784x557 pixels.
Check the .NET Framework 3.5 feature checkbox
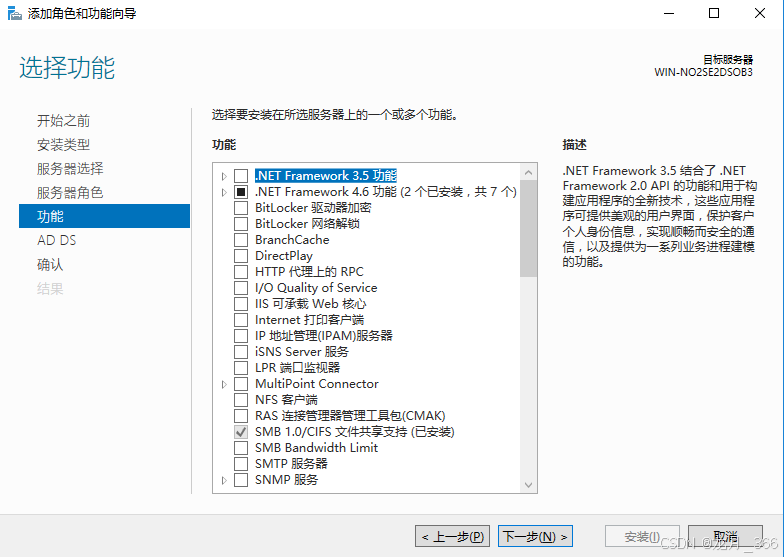point(241,176)
